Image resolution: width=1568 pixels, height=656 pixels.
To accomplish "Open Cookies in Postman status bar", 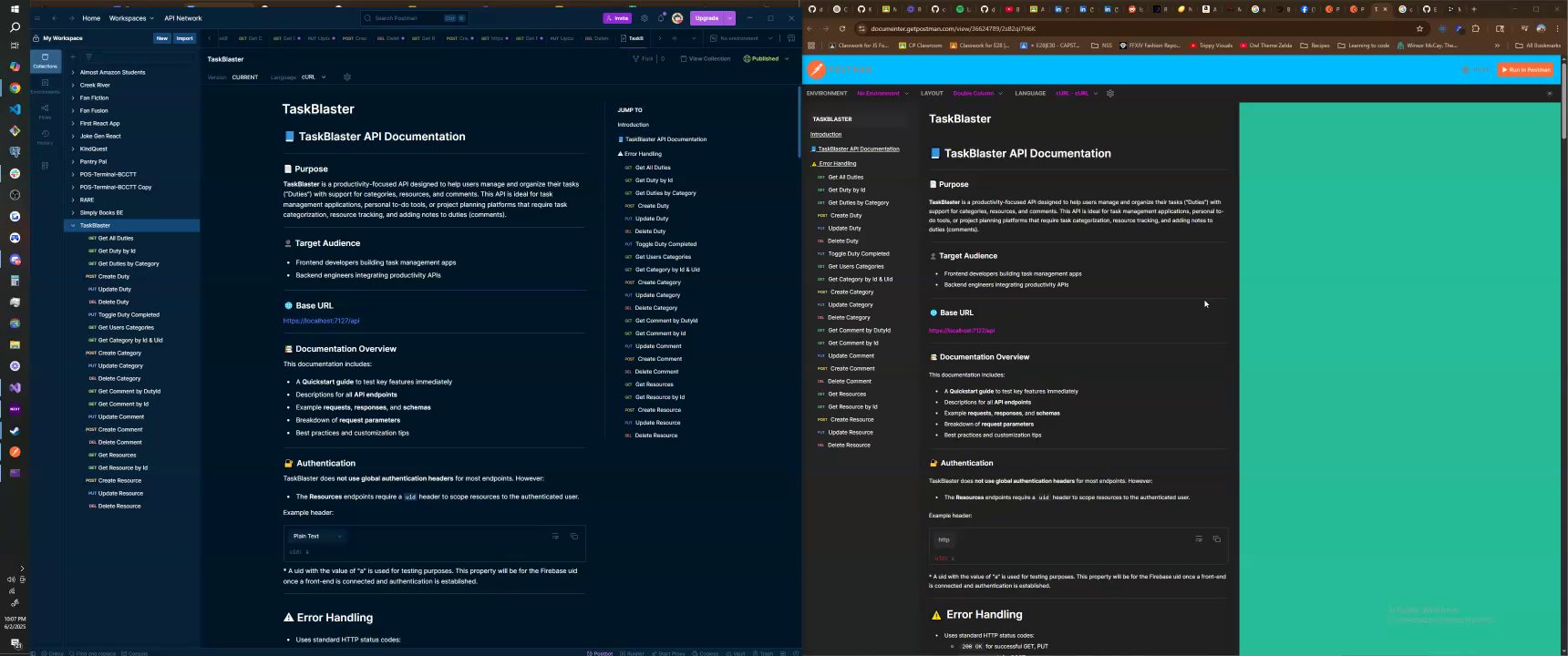I will click(706, 652).
